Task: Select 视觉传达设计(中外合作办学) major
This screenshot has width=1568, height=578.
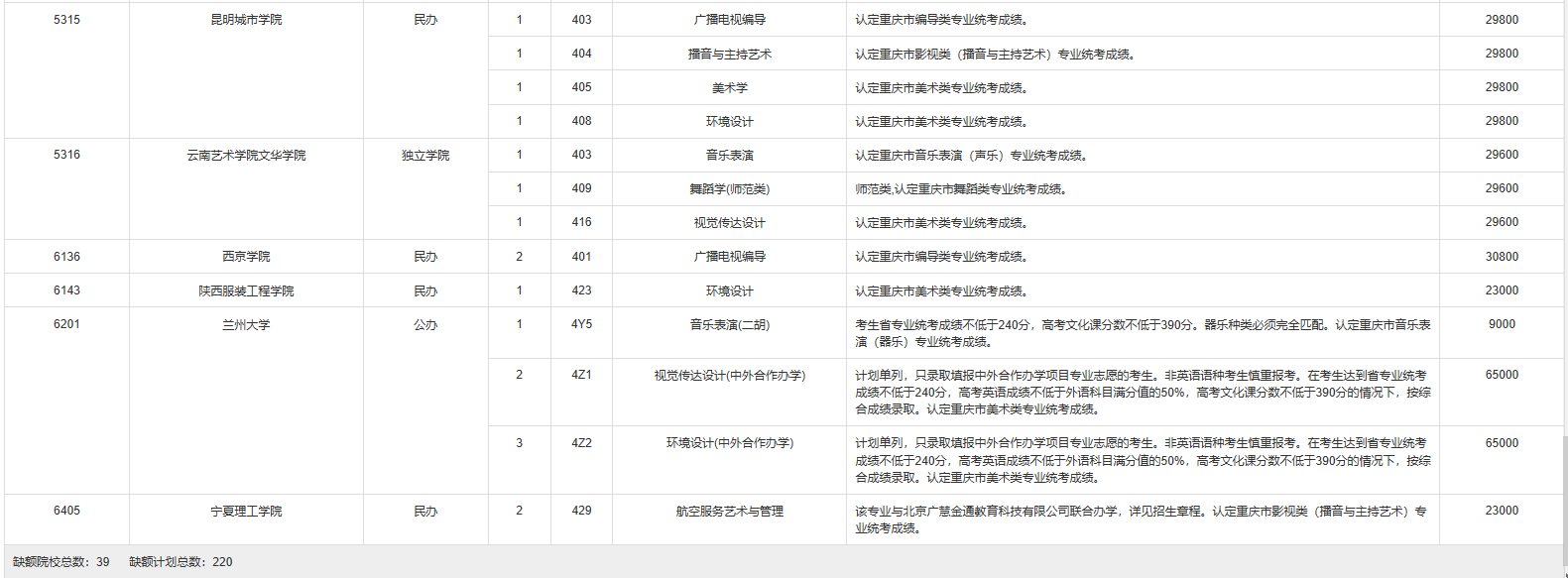Action: (x=729, y=376)
